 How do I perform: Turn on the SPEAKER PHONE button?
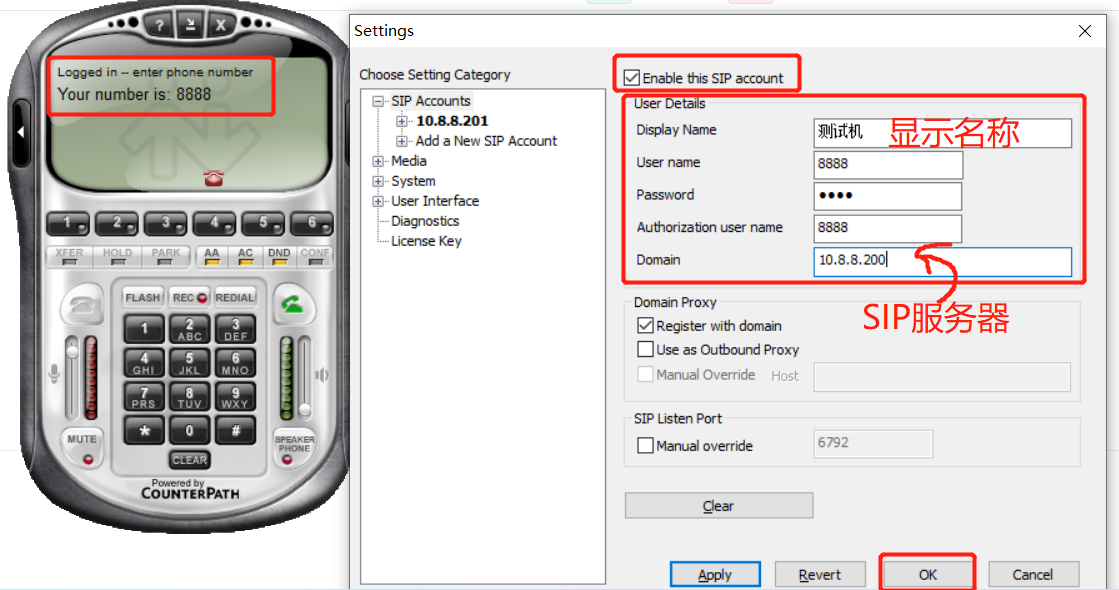(x=294, y=448)
